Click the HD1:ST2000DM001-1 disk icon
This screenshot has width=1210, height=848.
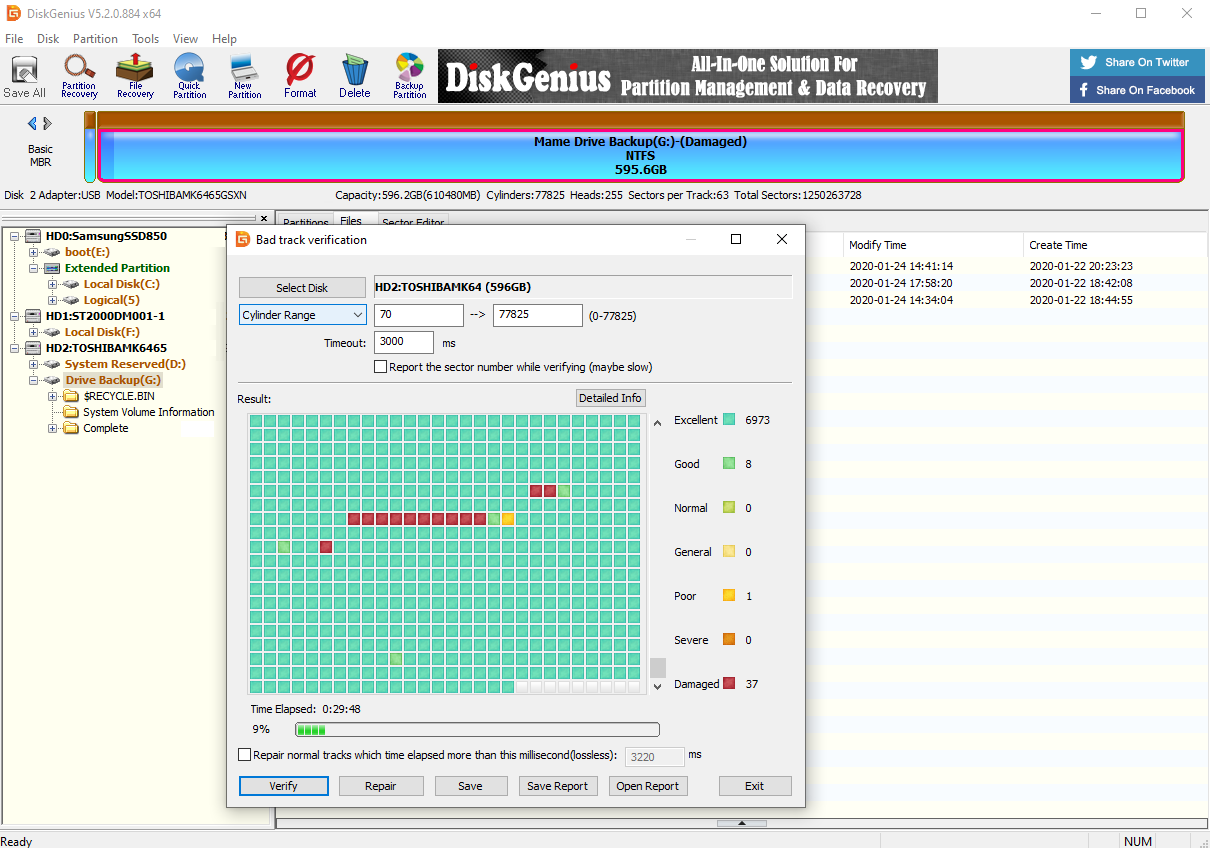click(x=33, y=316)
